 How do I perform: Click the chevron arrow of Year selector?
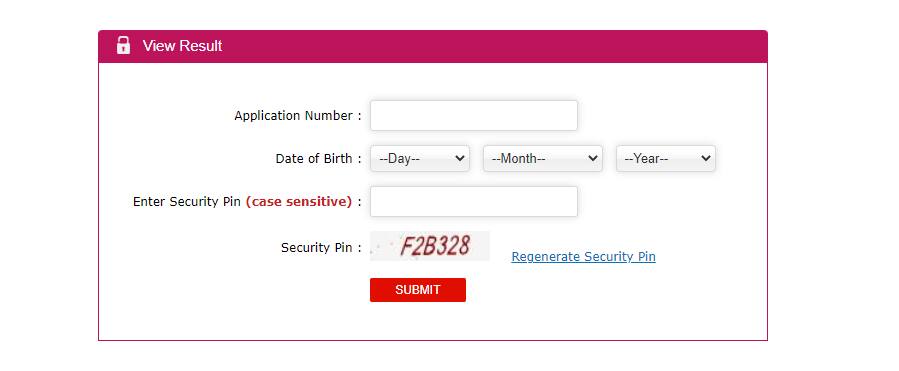[705, 158]
